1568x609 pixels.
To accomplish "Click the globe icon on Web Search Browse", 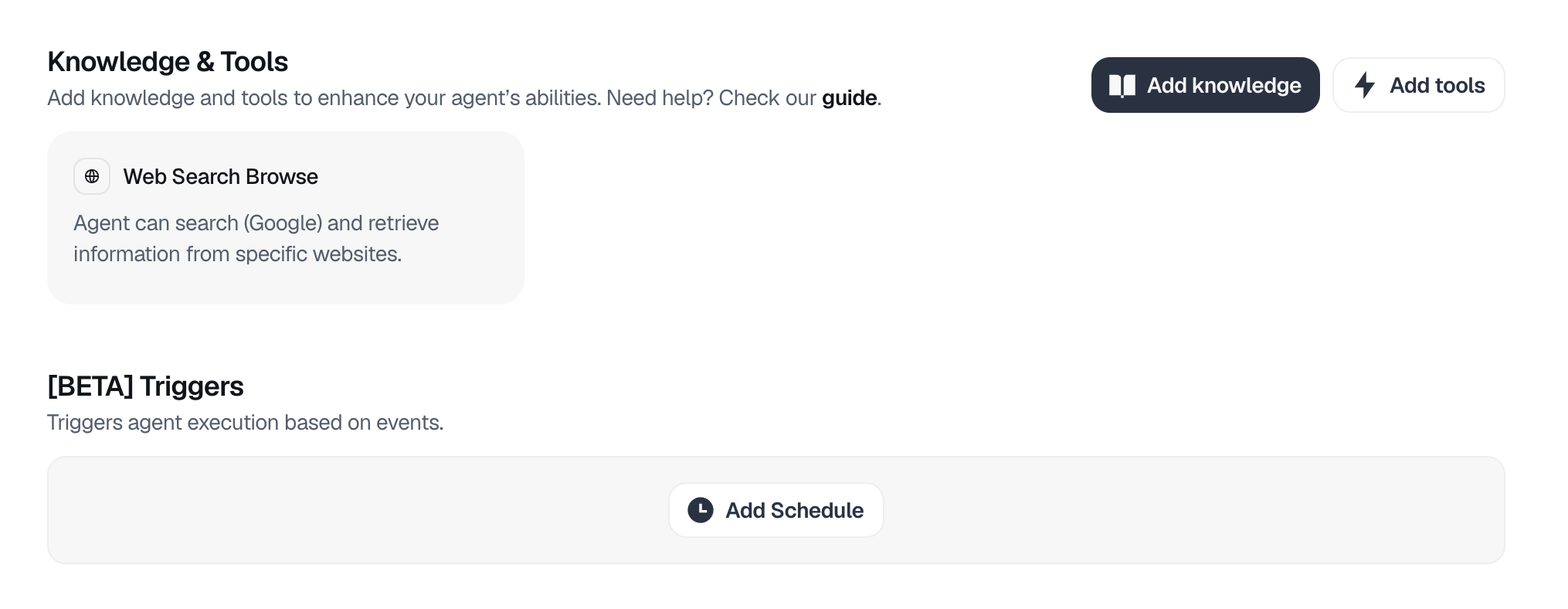I will [92, 176].
